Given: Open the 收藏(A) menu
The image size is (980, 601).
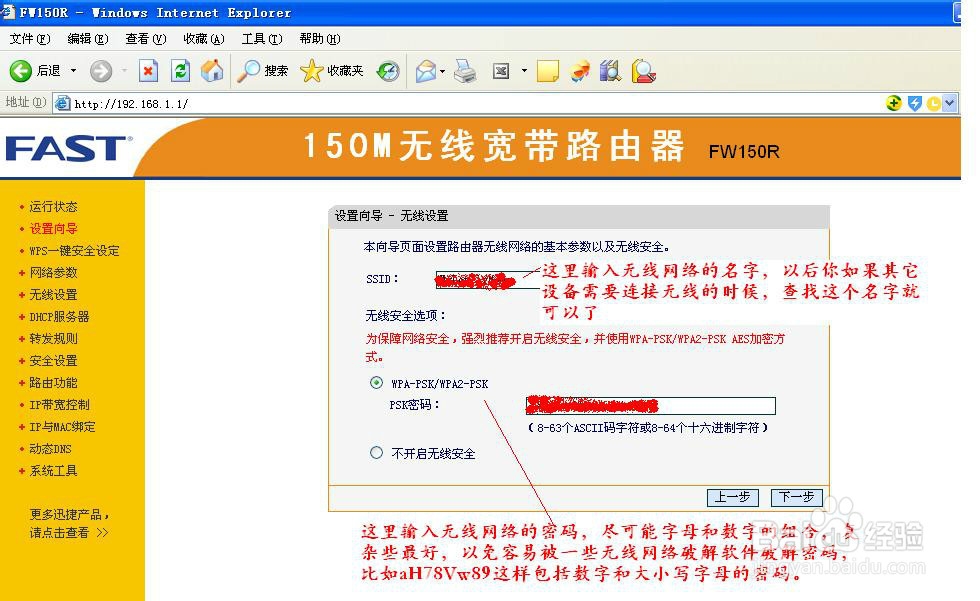Looking at the screenshot, I should tap(204, 39).
